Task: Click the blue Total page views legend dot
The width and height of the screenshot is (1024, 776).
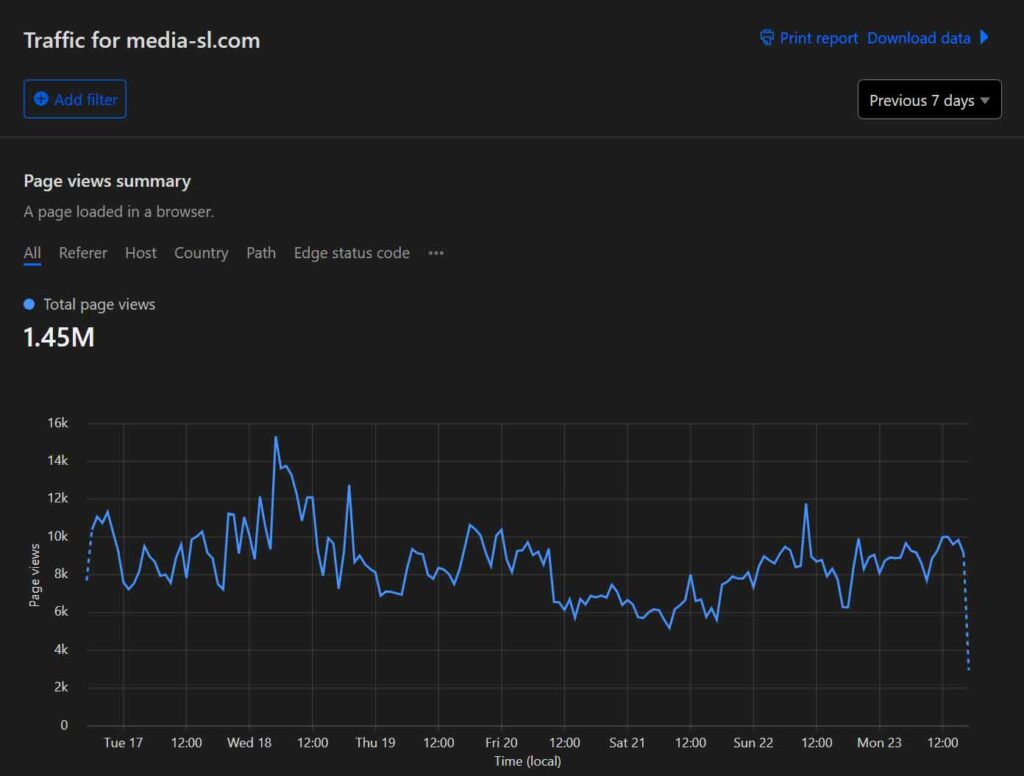Action: pyautogui.click(x=29, y=304)
